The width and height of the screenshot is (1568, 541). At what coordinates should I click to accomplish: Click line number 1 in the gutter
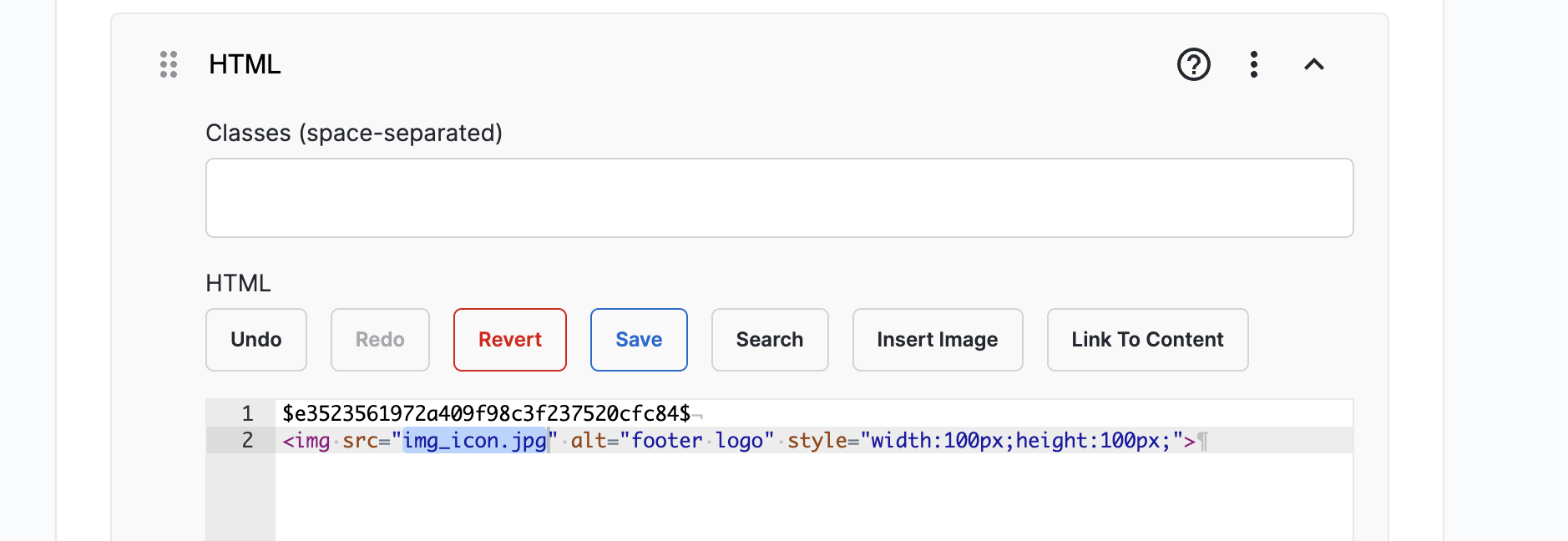click(x=247, y=413)
